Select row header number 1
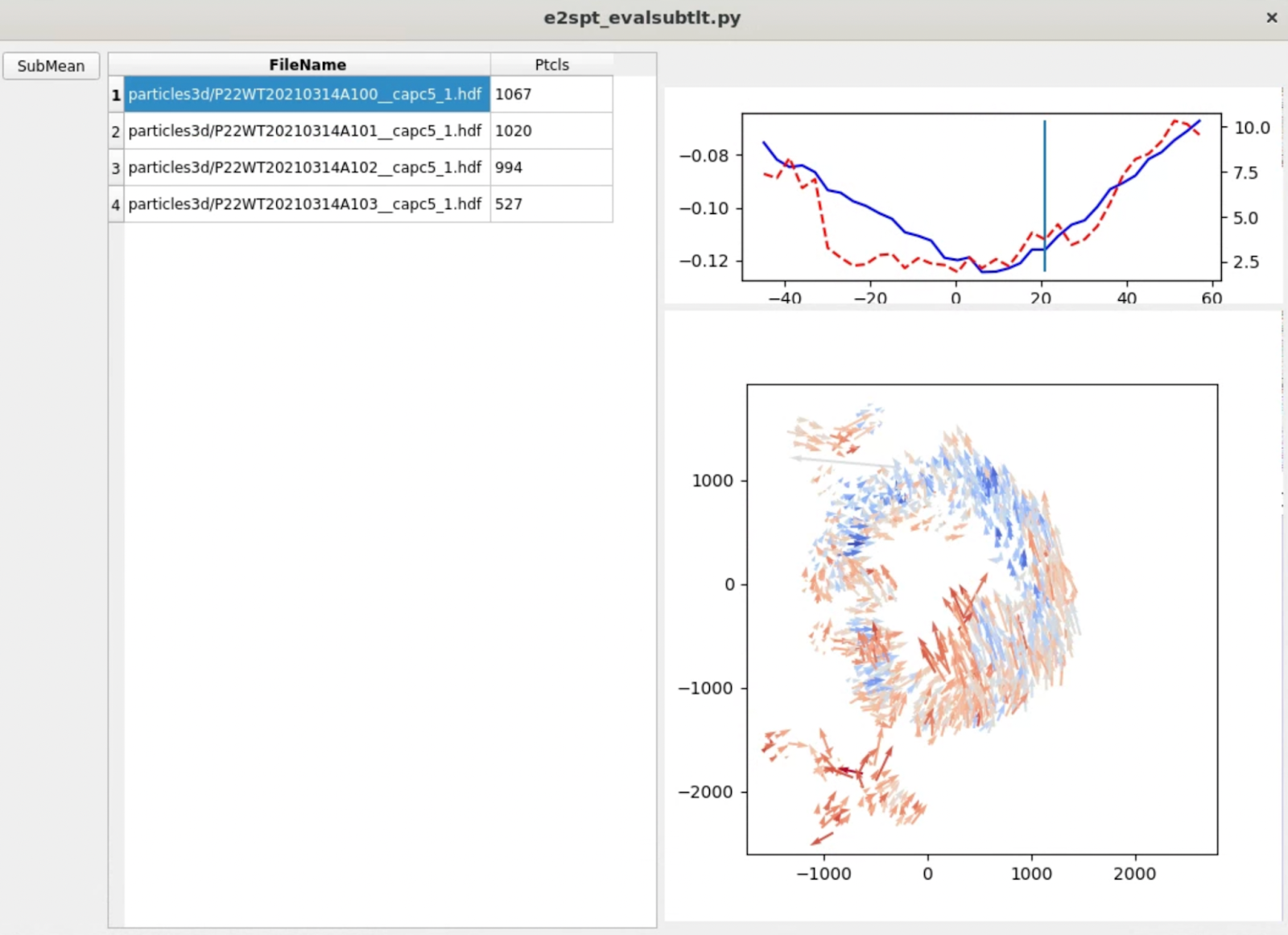The image size is (1288, 935). pyautogui.click(x=116, y=95)
